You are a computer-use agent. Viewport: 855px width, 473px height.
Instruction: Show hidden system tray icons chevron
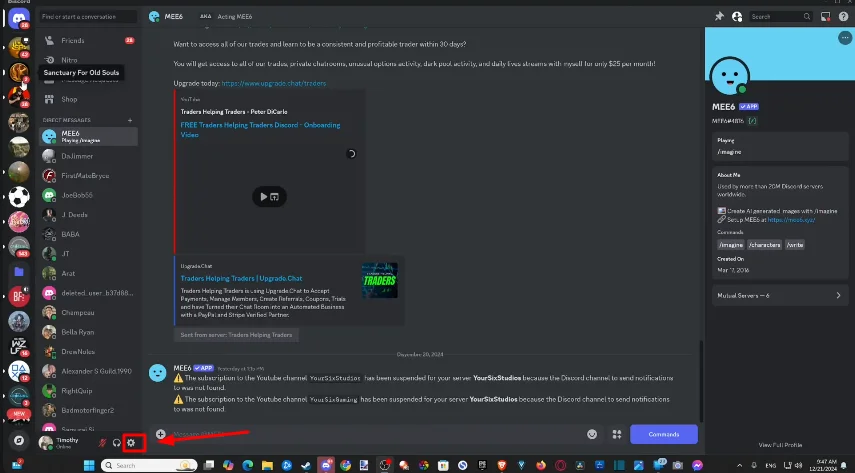click(x=739, y=465)
